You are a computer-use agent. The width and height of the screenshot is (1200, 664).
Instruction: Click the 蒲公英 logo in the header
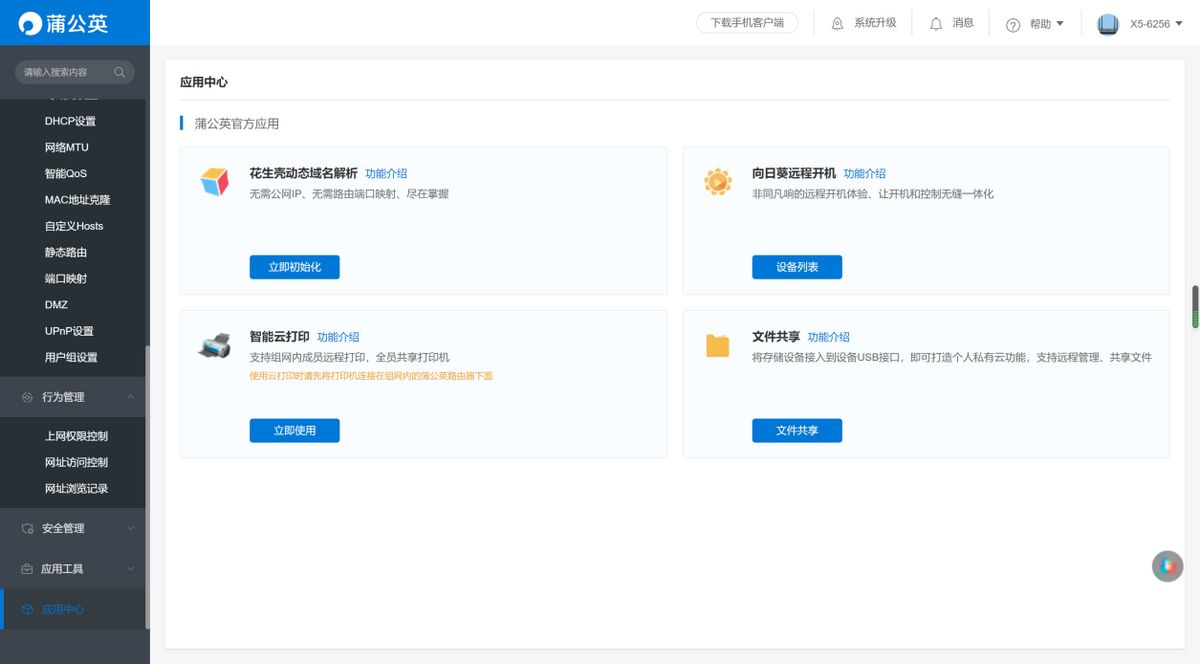[64, 23]
